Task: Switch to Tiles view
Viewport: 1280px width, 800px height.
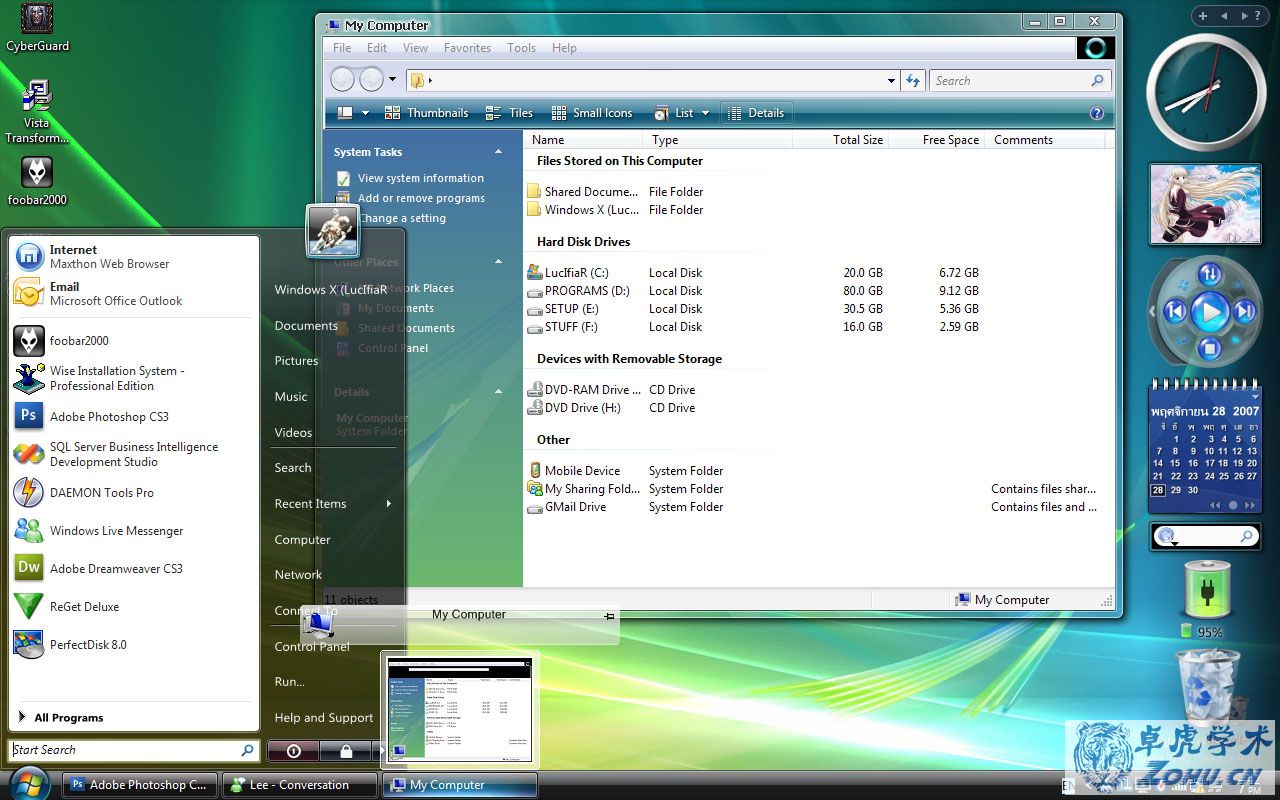Action: tap(509, 113)
